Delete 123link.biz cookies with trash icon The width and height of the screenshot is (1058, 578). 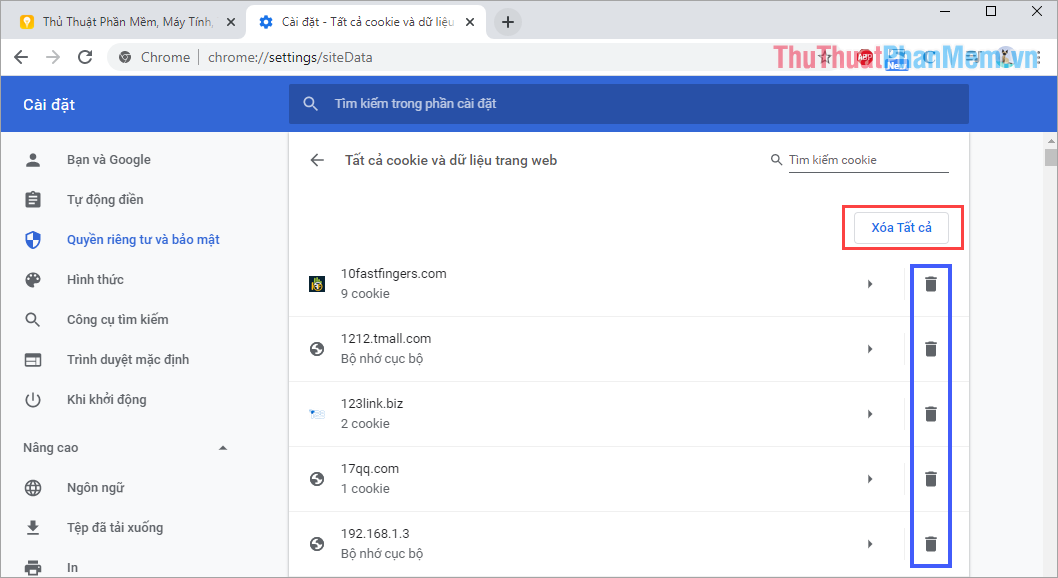[930, 413]
